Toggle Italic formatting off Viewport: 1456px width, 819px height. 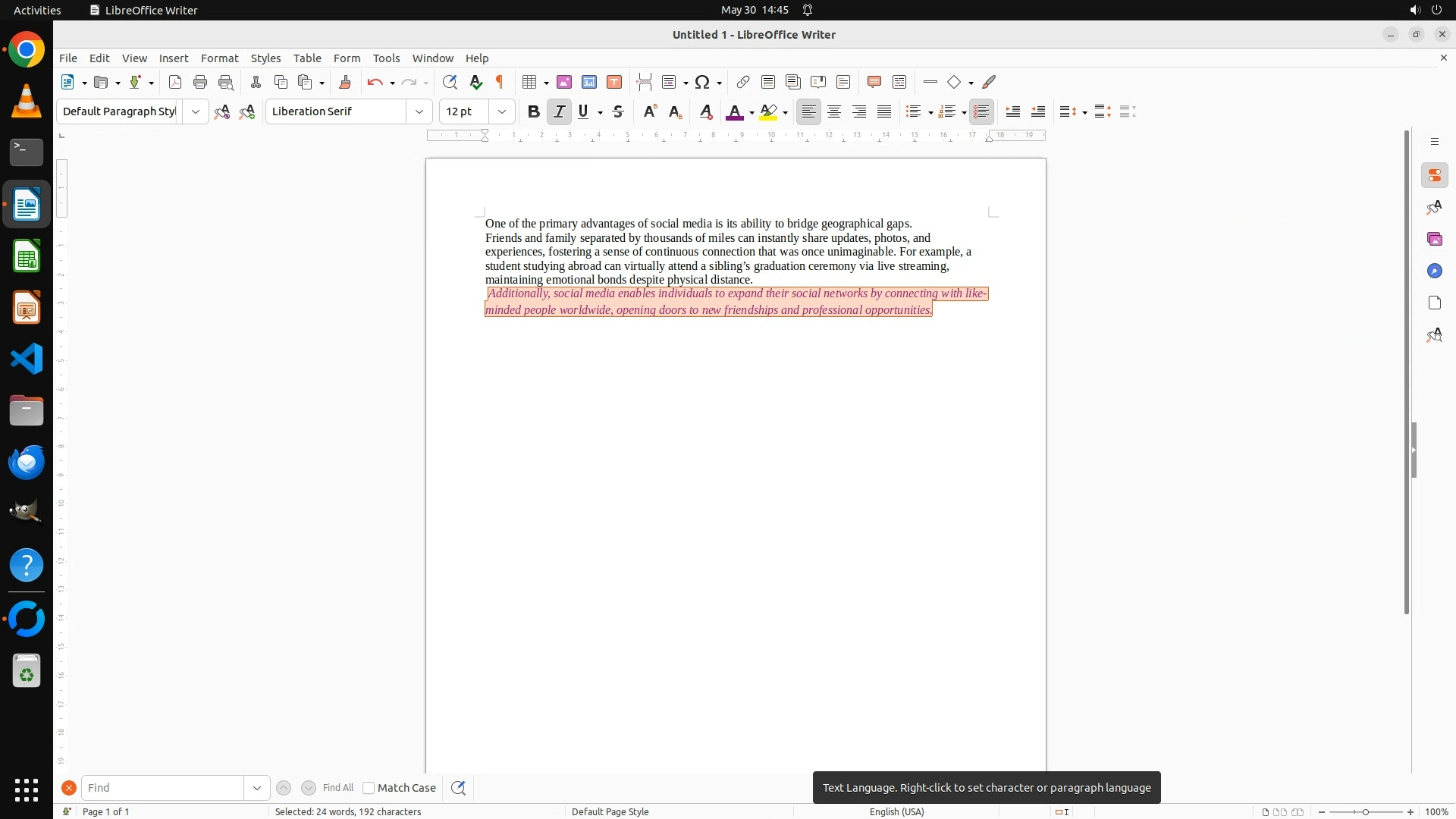click(x=559, y=111)
